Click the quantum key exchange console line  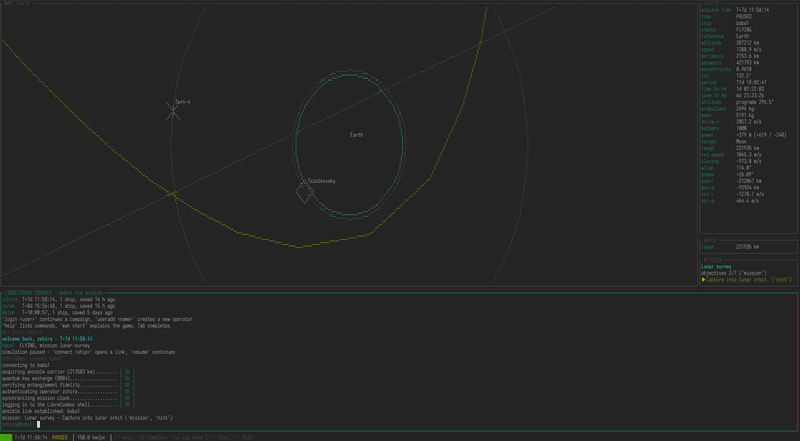point(68,378)
